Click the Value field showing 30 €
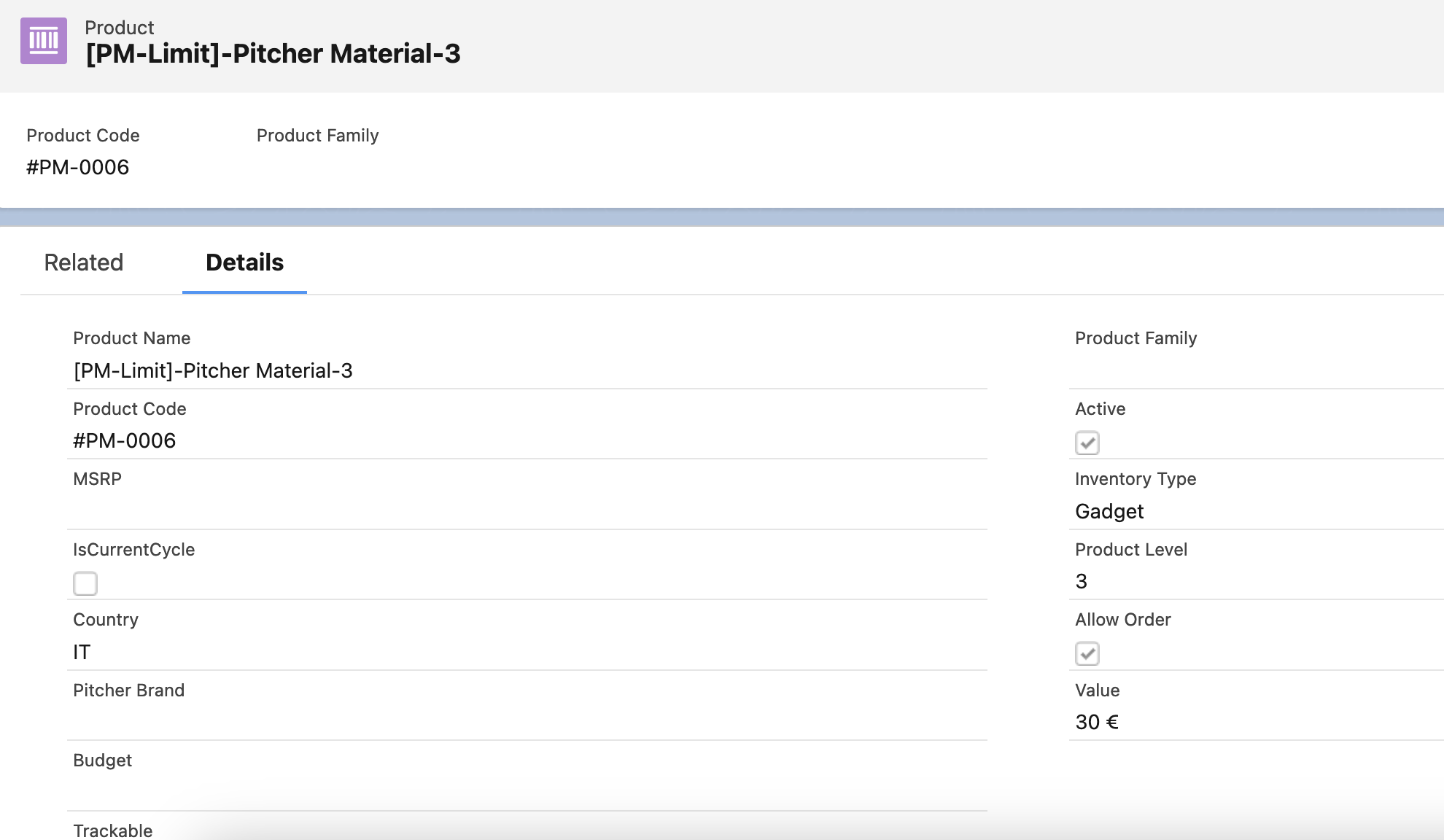 (x=1097, y=722)
